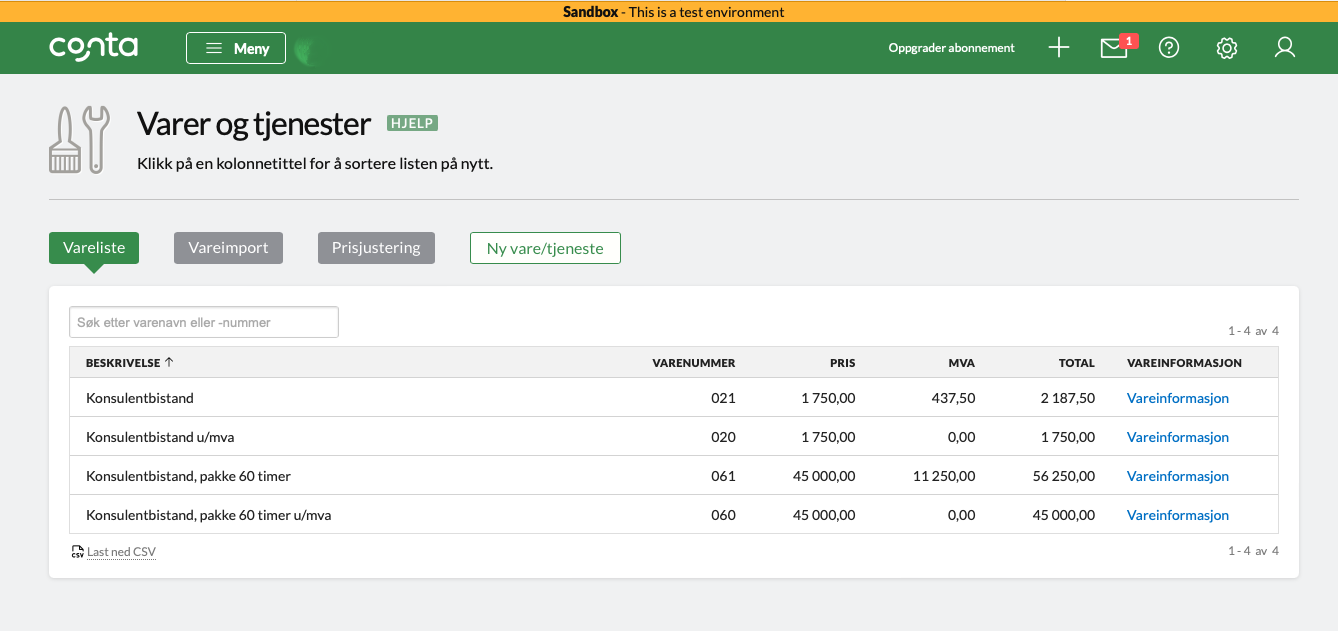
Task: Sort list by Pris column
Action: [842, 363]
